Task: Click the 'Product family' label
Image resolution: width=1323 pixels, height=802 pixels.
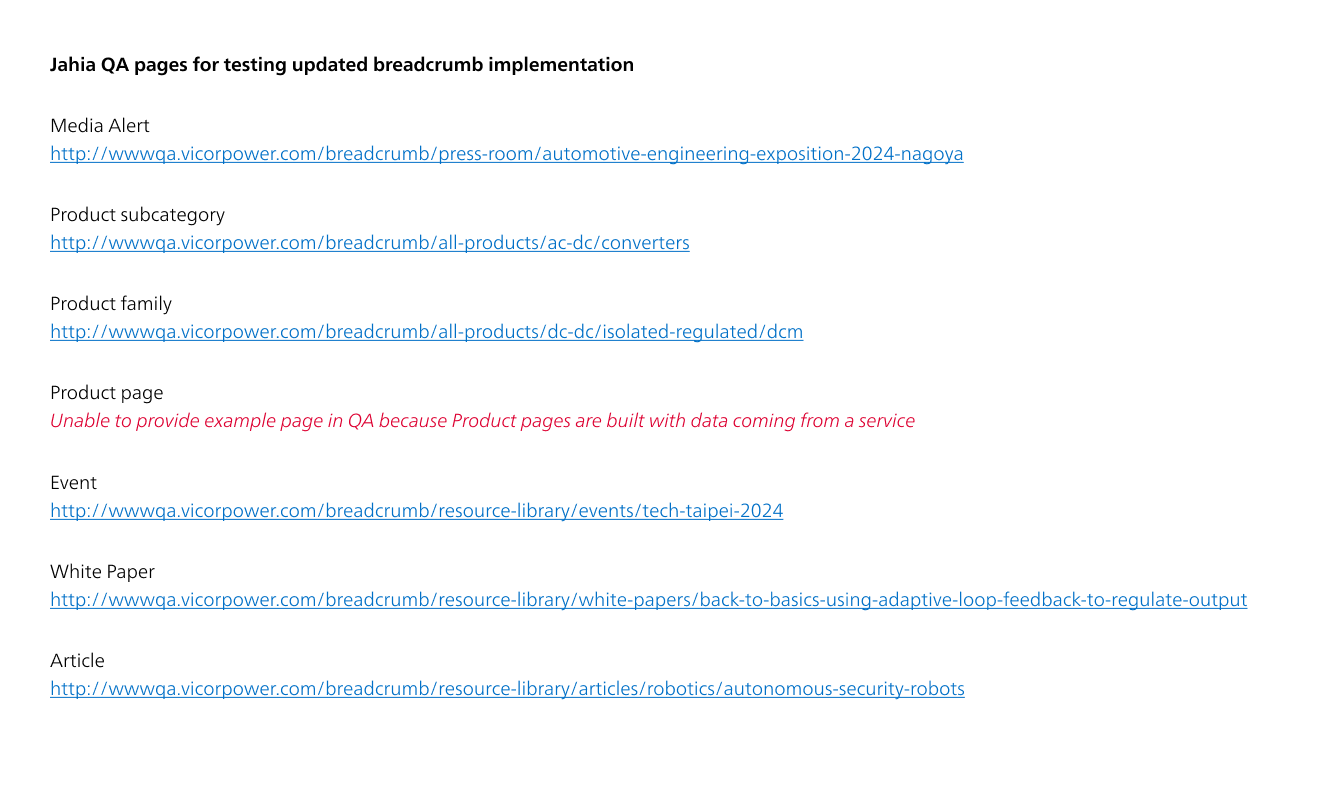Action: pos(111,304)
